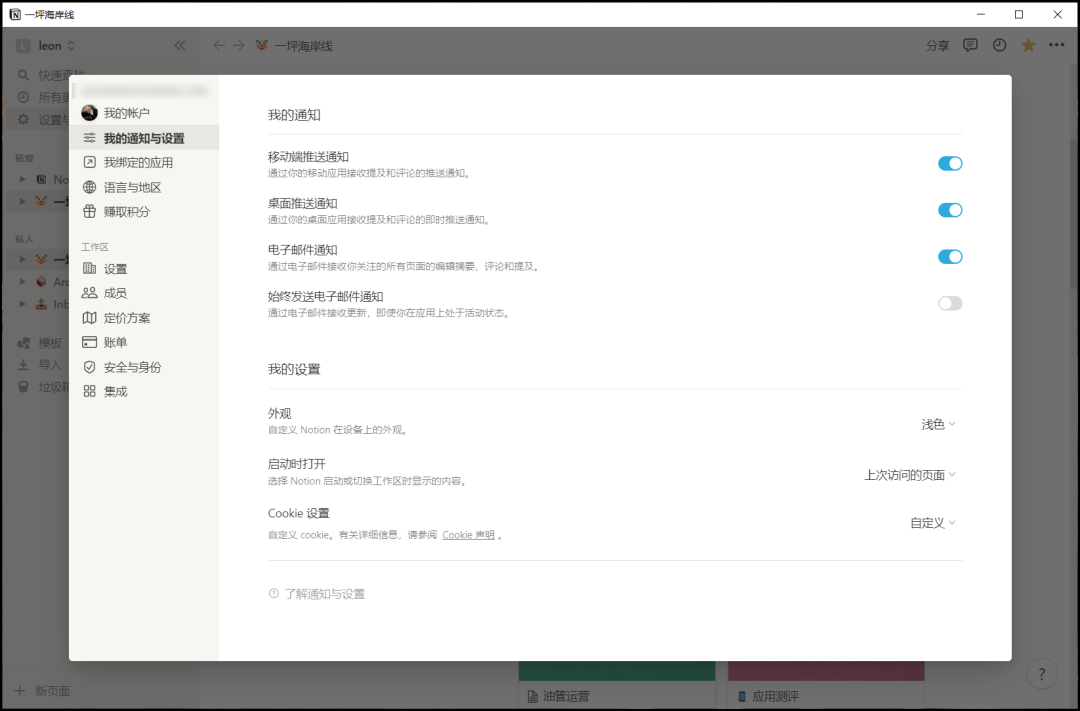This screenshot has width=1080, height=711.
Task: Toggle 移动端推送通知 switch off
Action: (950, 163)
